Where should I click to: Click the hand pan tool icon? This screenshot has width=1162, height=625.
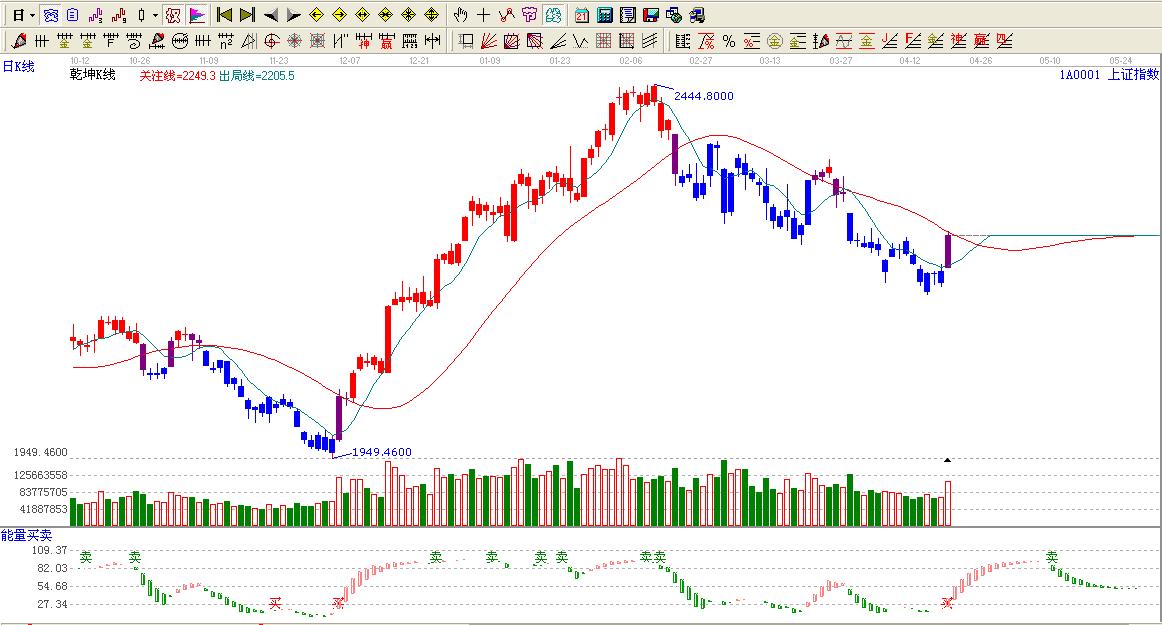pyautogui.click(x=460, y=15)
